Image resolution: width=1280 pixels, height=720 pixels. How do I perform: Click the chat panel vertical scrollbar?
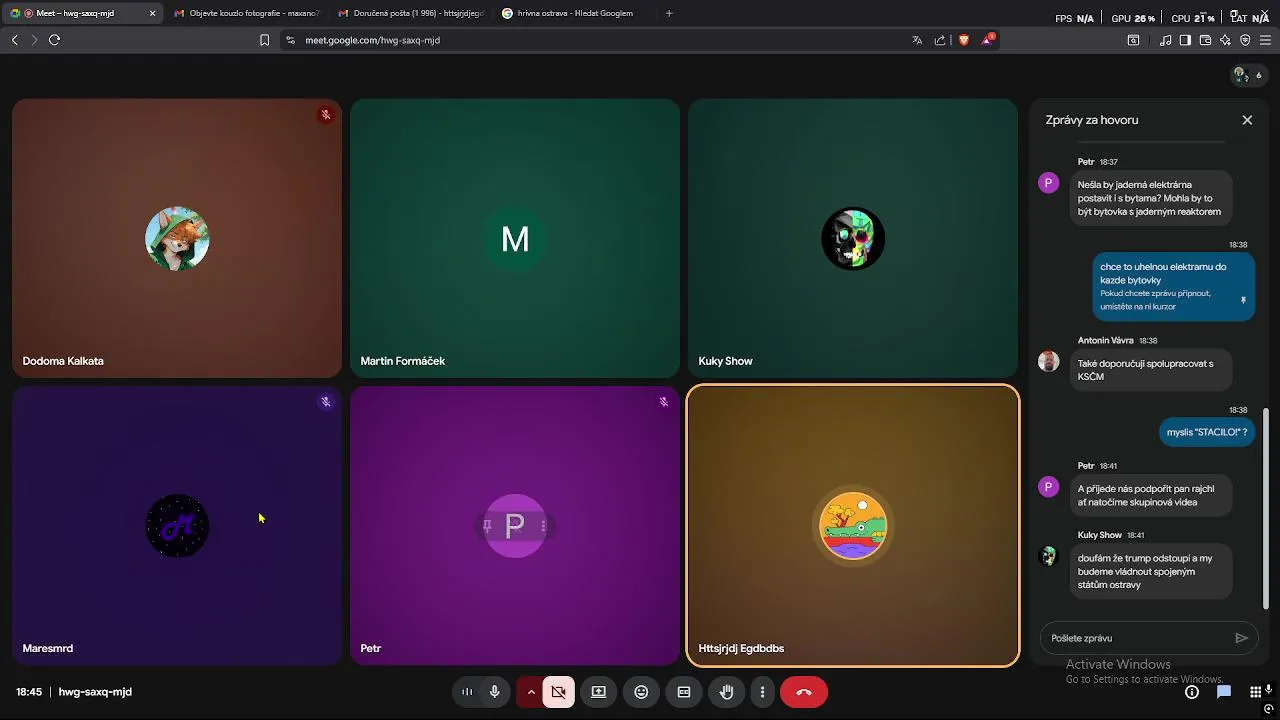[1266, 508]
